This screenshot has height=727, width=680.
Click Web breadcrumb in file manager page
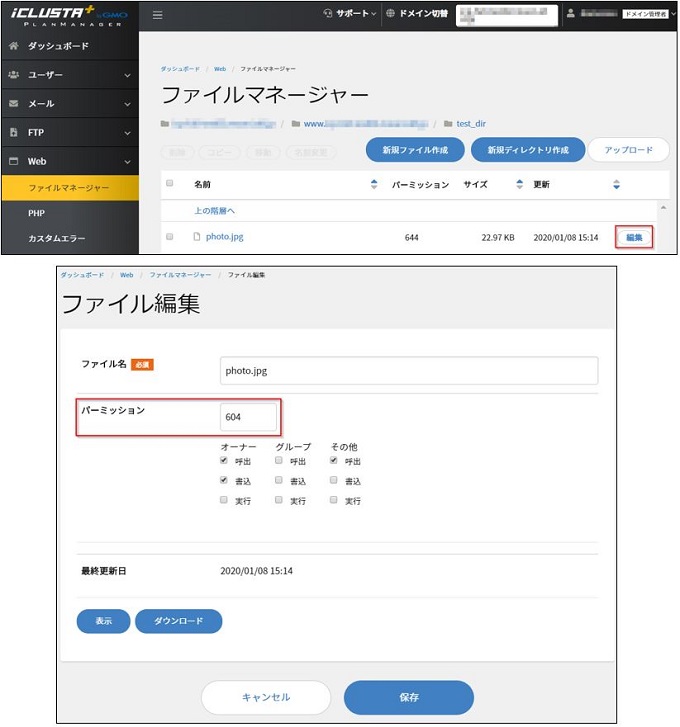(x=220, y=69)
